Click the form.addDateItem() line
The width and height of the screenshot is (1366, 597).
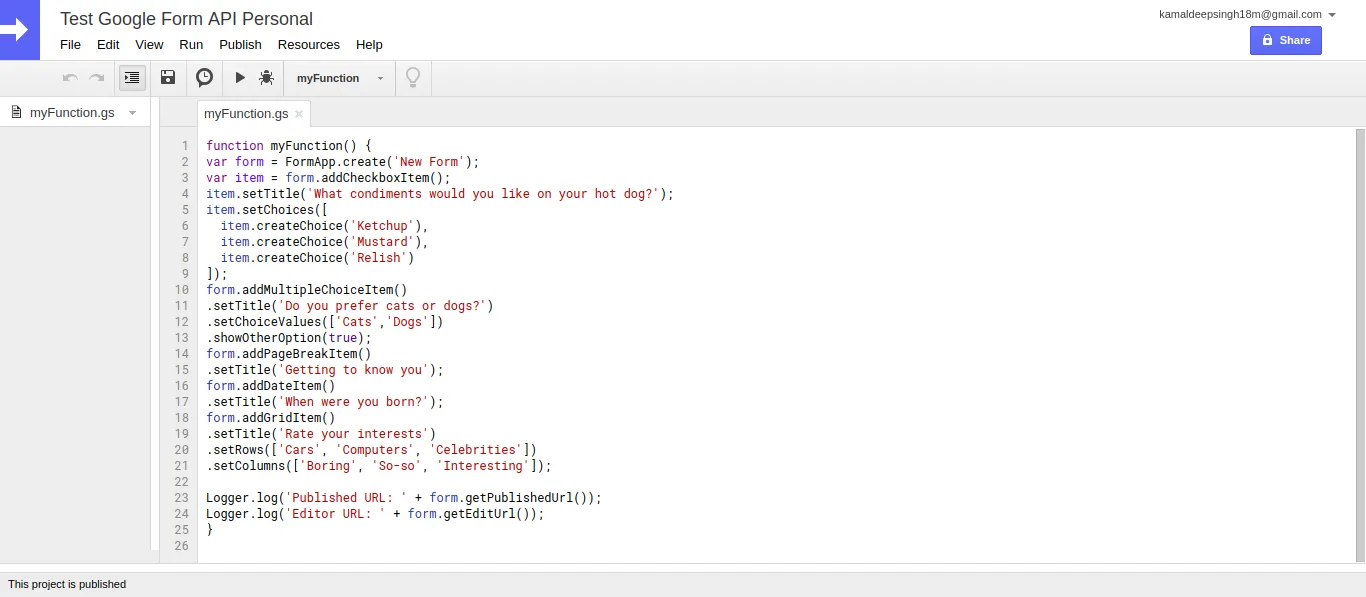(271, 386)
